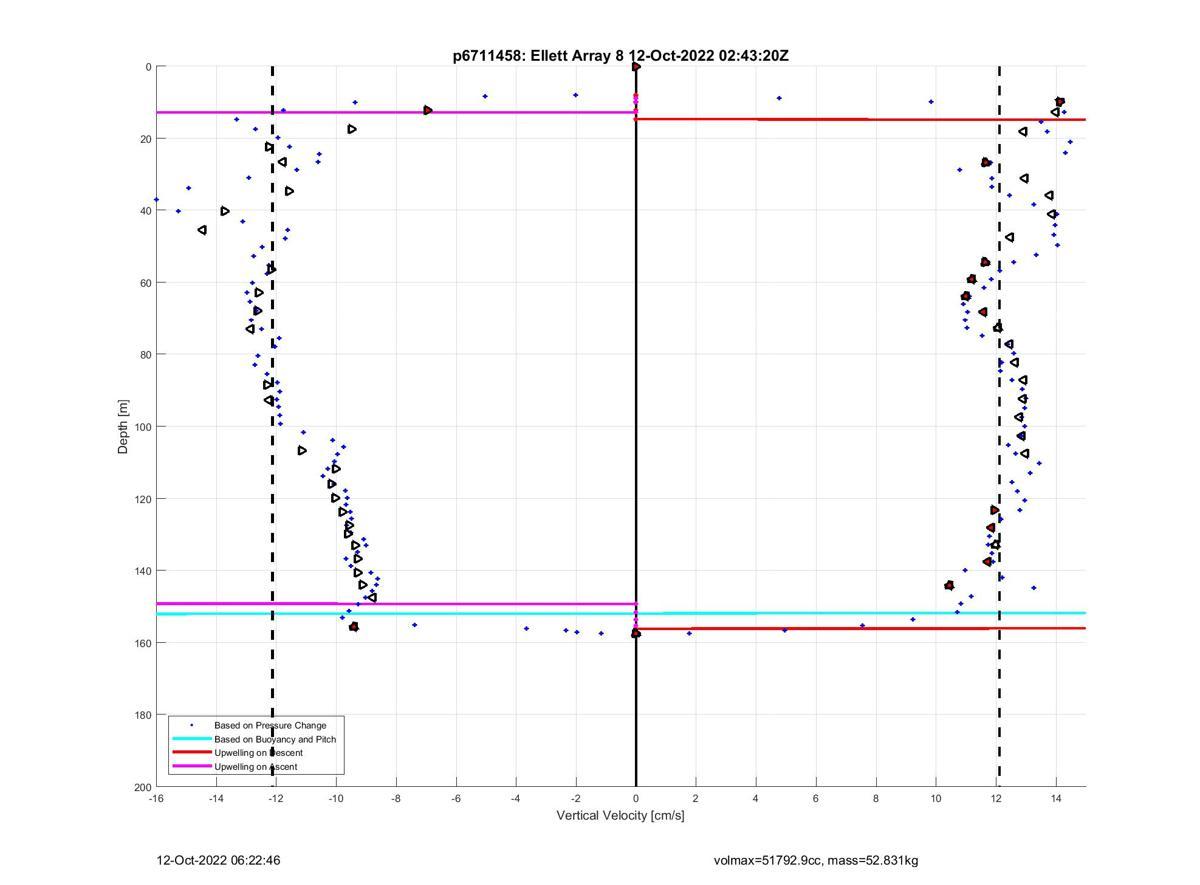Click x-axis tick label '8'
1200x885 pixels.
876,798
